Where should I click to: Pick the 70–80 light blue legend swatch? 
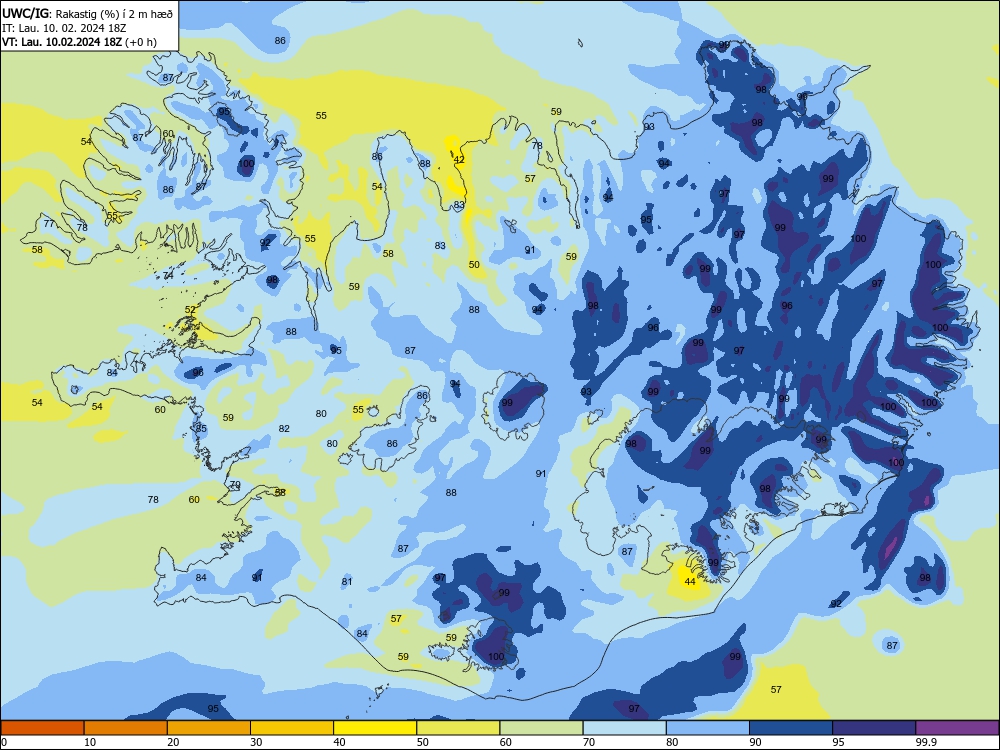pyautogui.click(x=624, y=728)
